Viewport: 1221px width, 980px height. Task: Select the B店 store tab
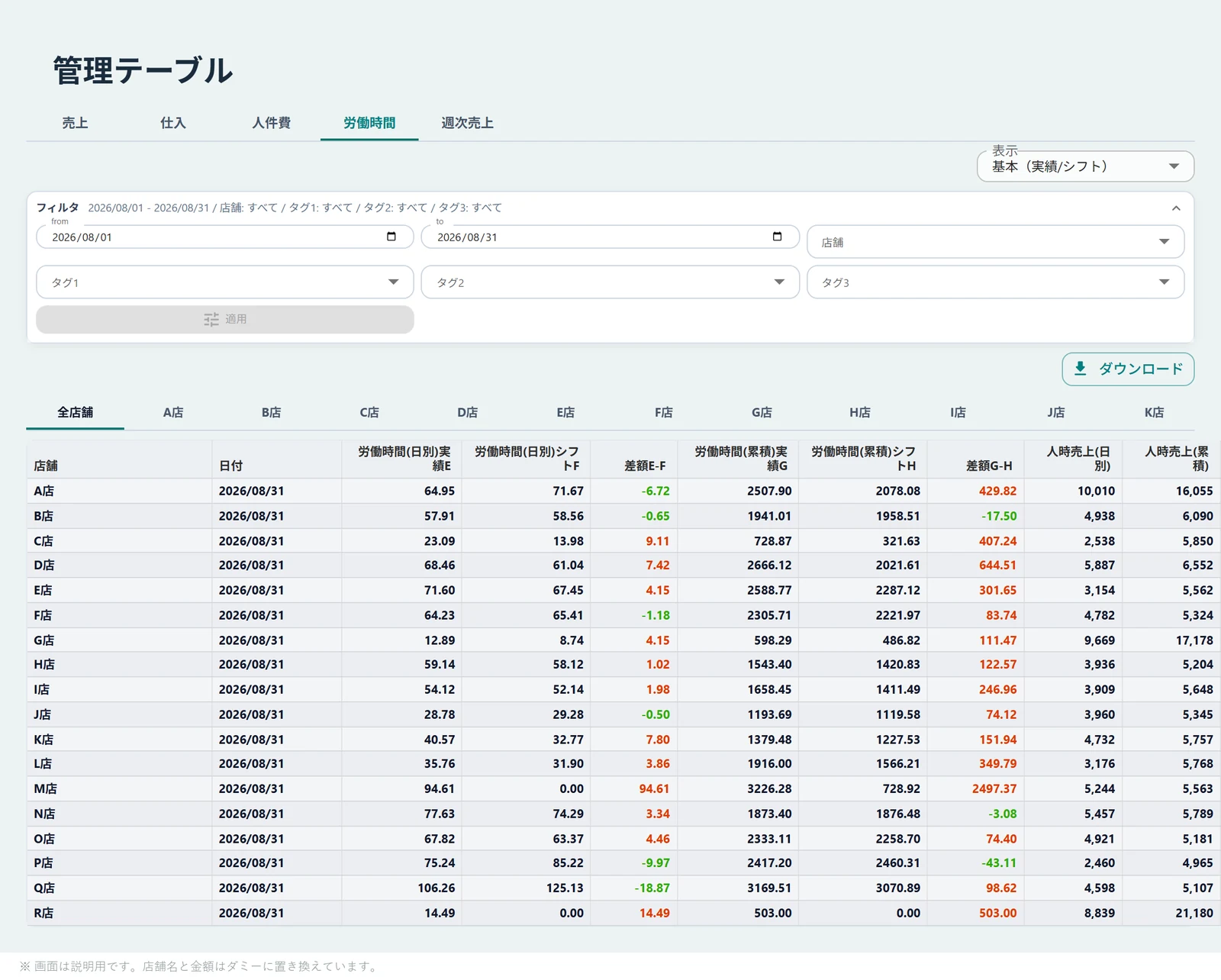point(271,412)
